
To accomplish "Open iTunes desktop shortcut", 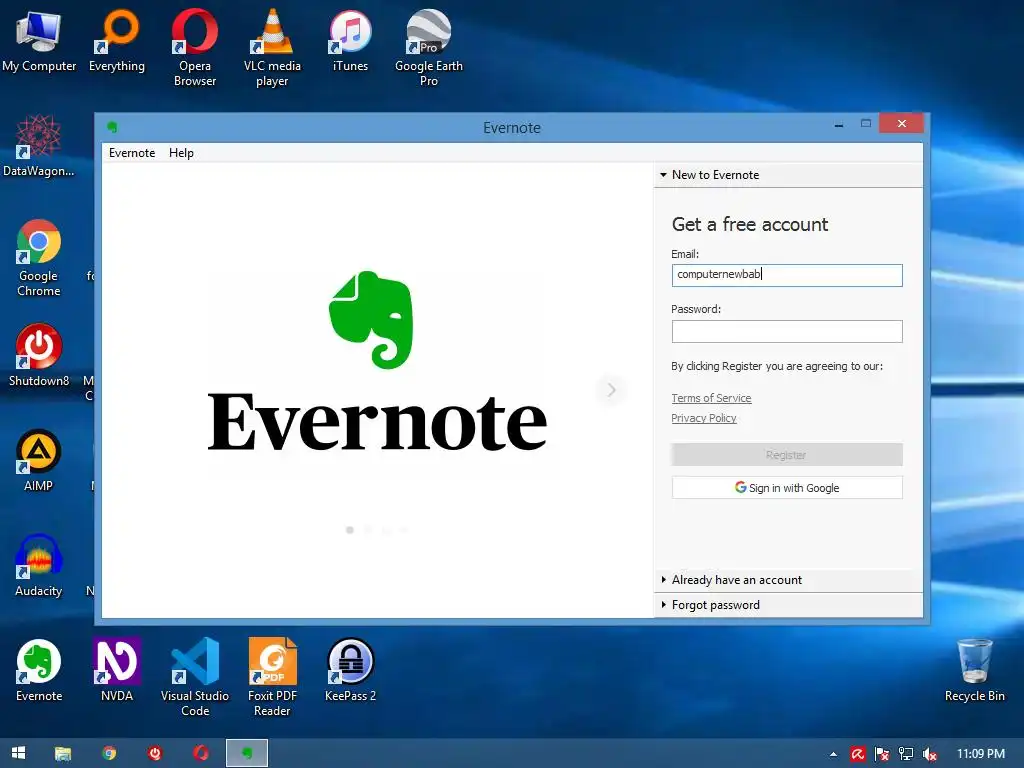I will point(350,40).
